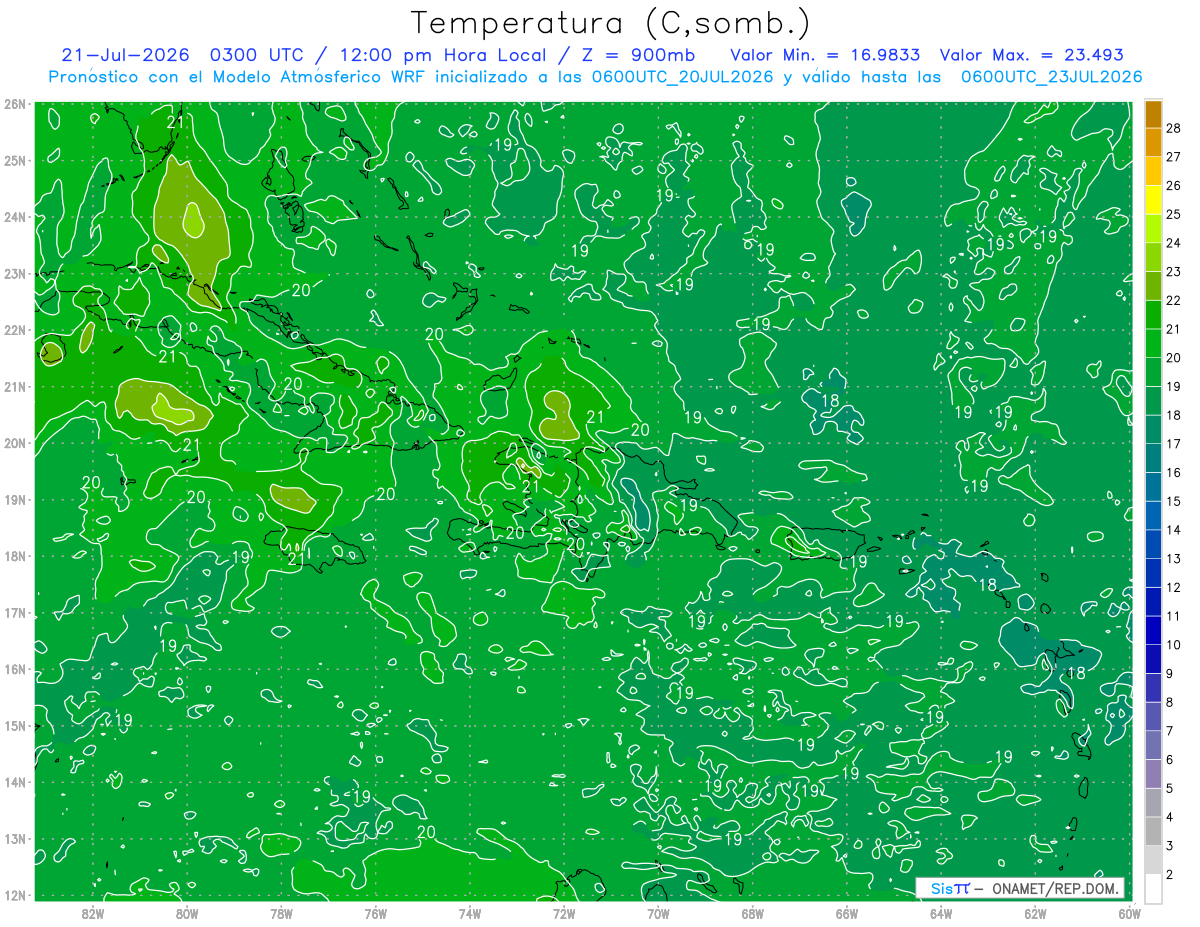
Task: Click the 60W longitude axis label
Action: click(1129, 912)
